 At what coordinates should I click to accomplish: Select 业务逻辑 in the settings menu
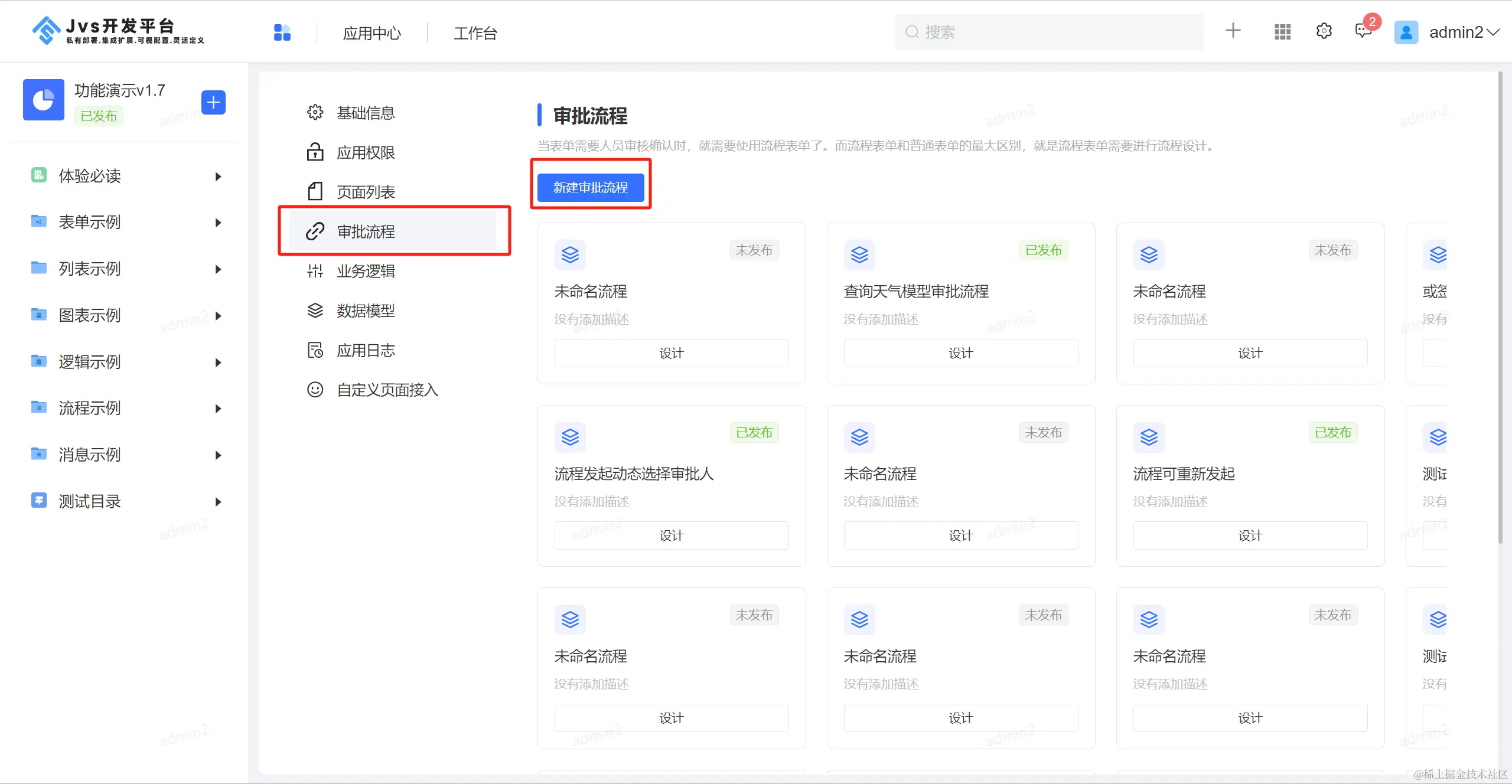[366, 271]
